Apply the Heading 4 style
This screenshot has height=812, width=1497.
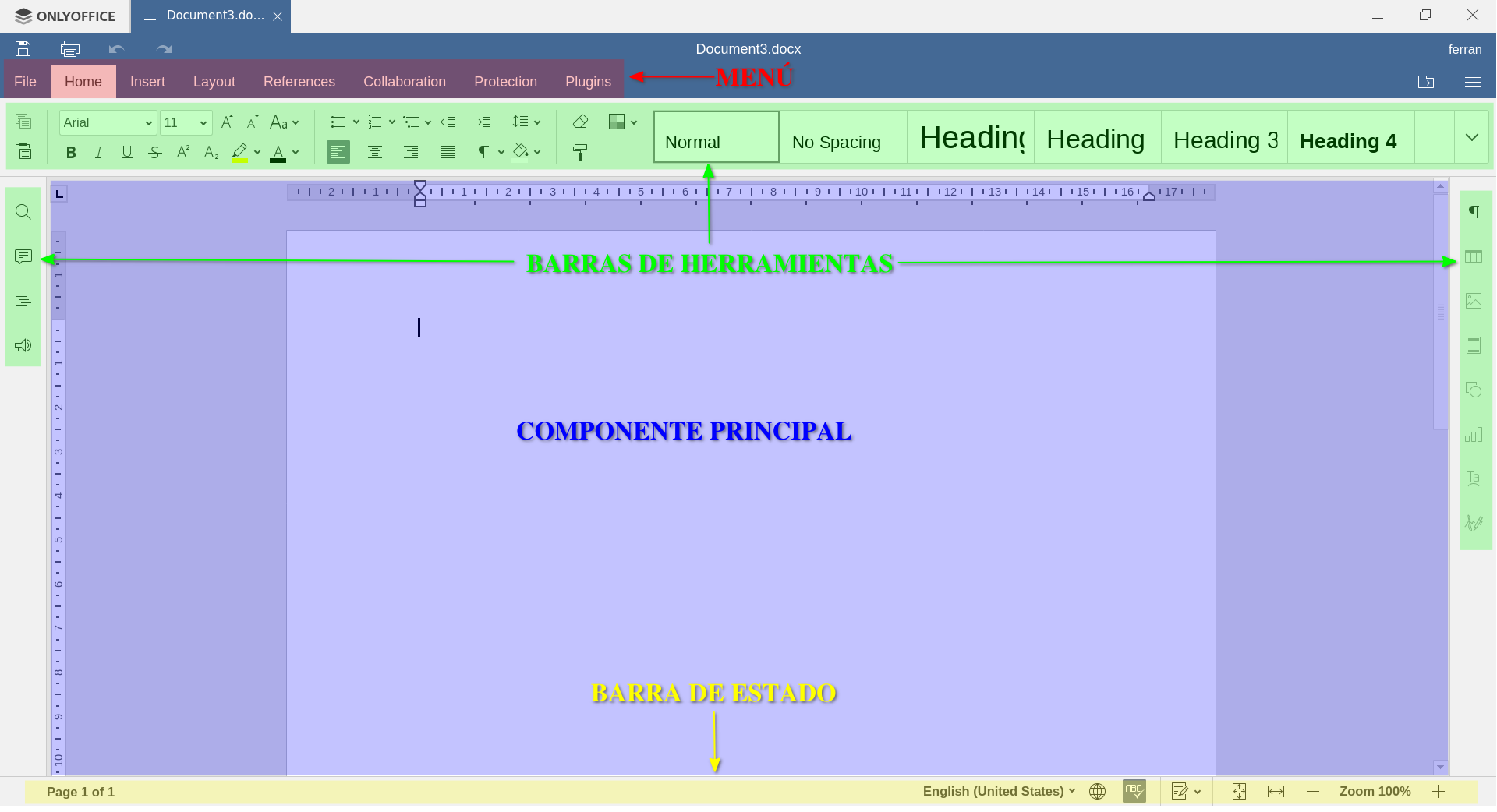tap(1351, 137)
